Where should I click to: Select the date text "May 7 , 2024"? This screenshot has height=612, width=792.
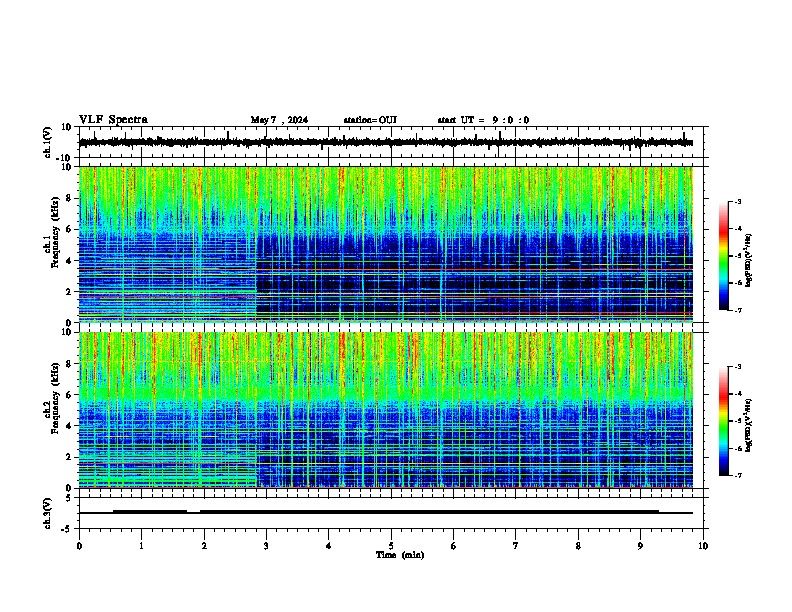coord(279,120)
